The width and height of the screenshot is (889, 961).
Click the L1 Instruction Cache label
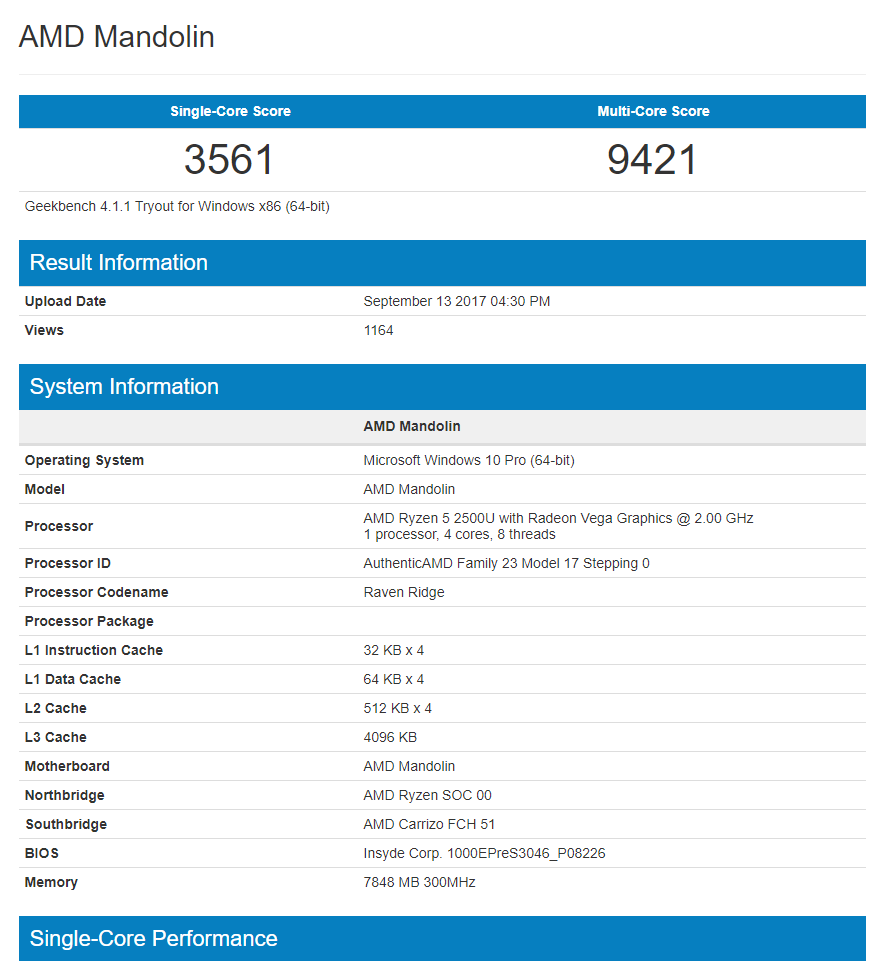pos(94,650)
